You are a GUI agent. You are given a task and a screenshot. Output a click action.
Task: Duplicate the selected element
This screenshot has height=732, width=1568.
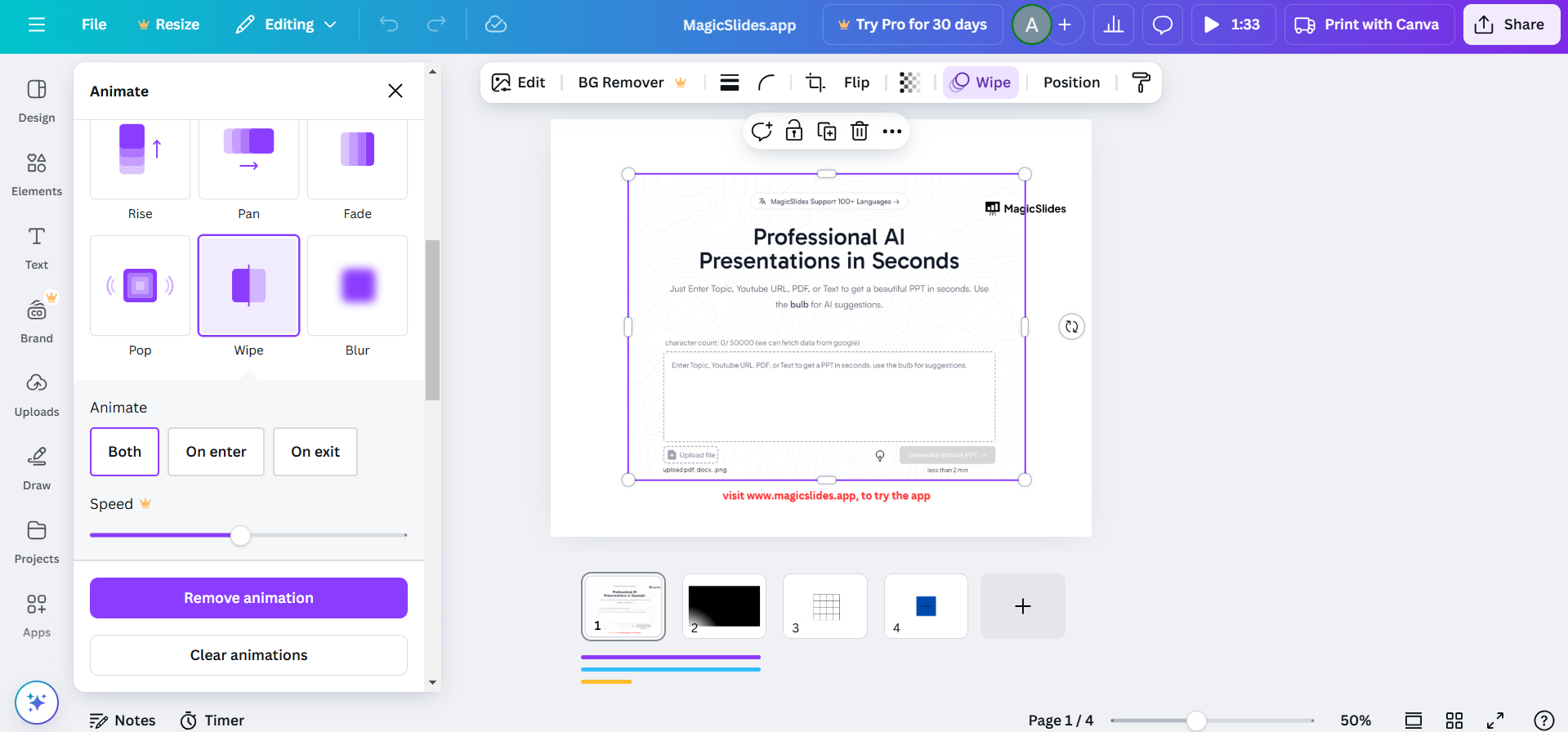[826, 132]
